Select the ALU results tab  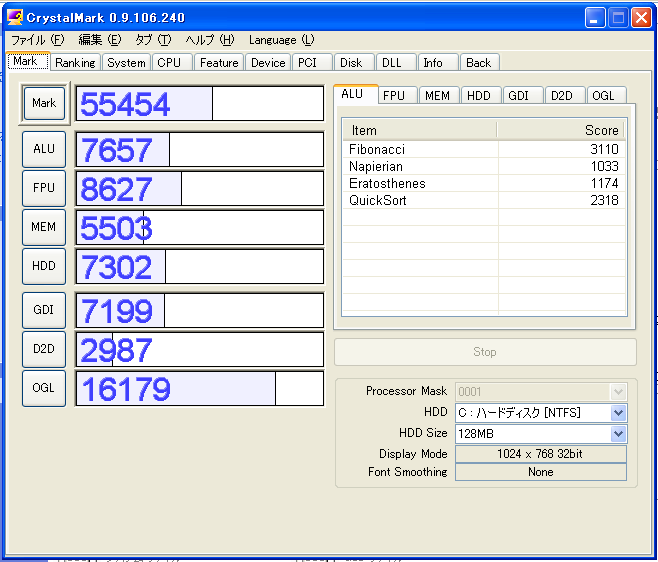coord(356,94)
